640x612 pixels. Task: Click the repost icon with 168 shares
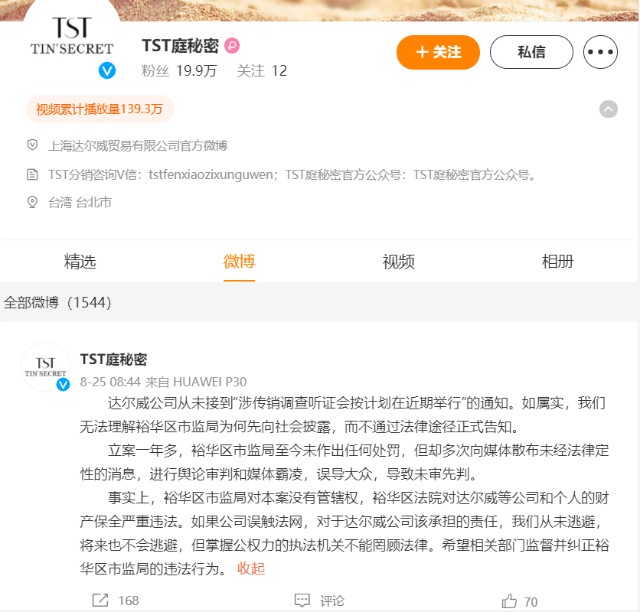click(x=100, y=600)
